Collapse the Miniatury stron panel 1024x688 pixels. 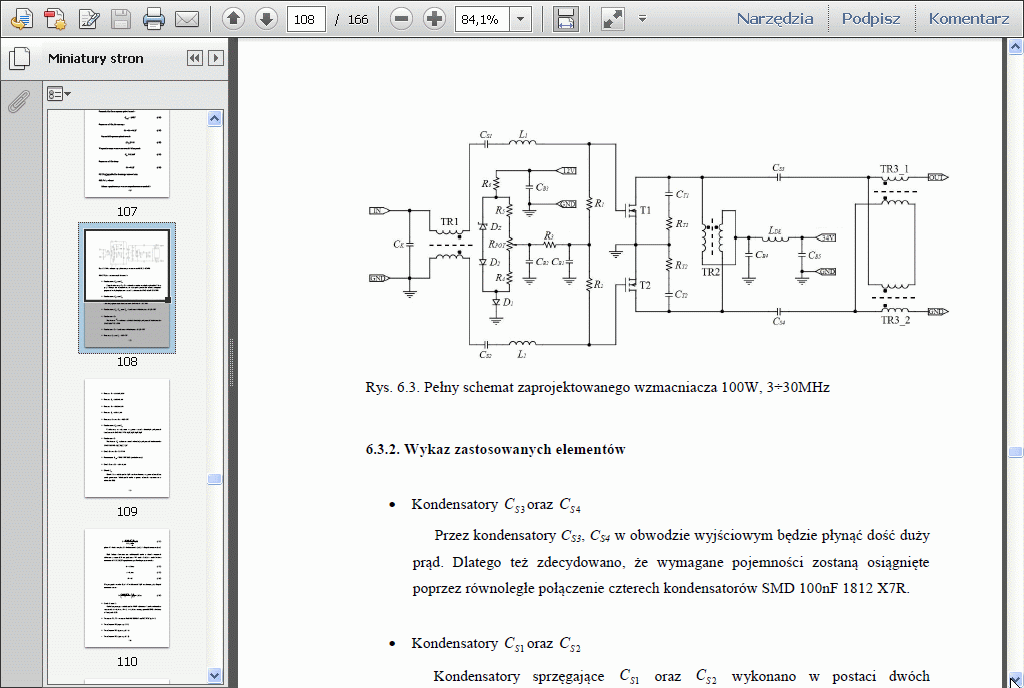point(194,59)
